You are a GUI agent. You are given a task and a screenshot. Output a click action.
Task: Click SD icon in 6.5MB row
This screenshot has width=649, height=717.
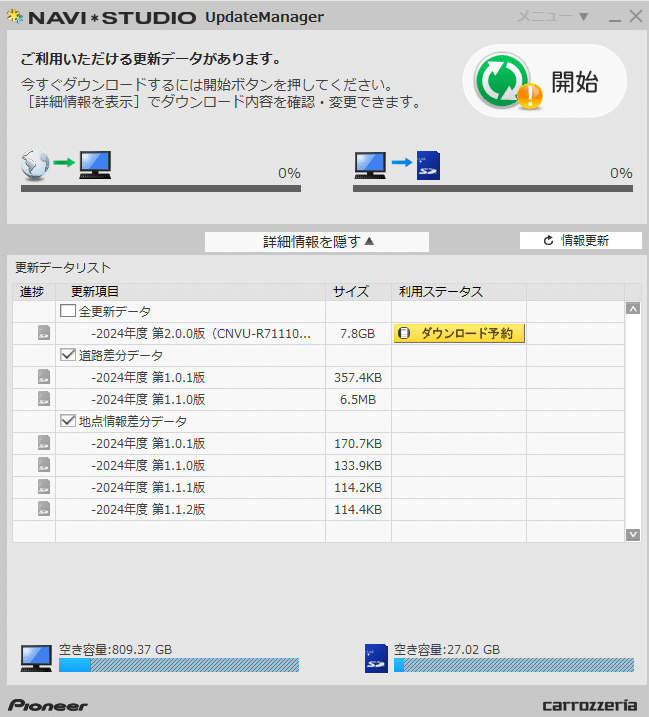click(44, 399)
